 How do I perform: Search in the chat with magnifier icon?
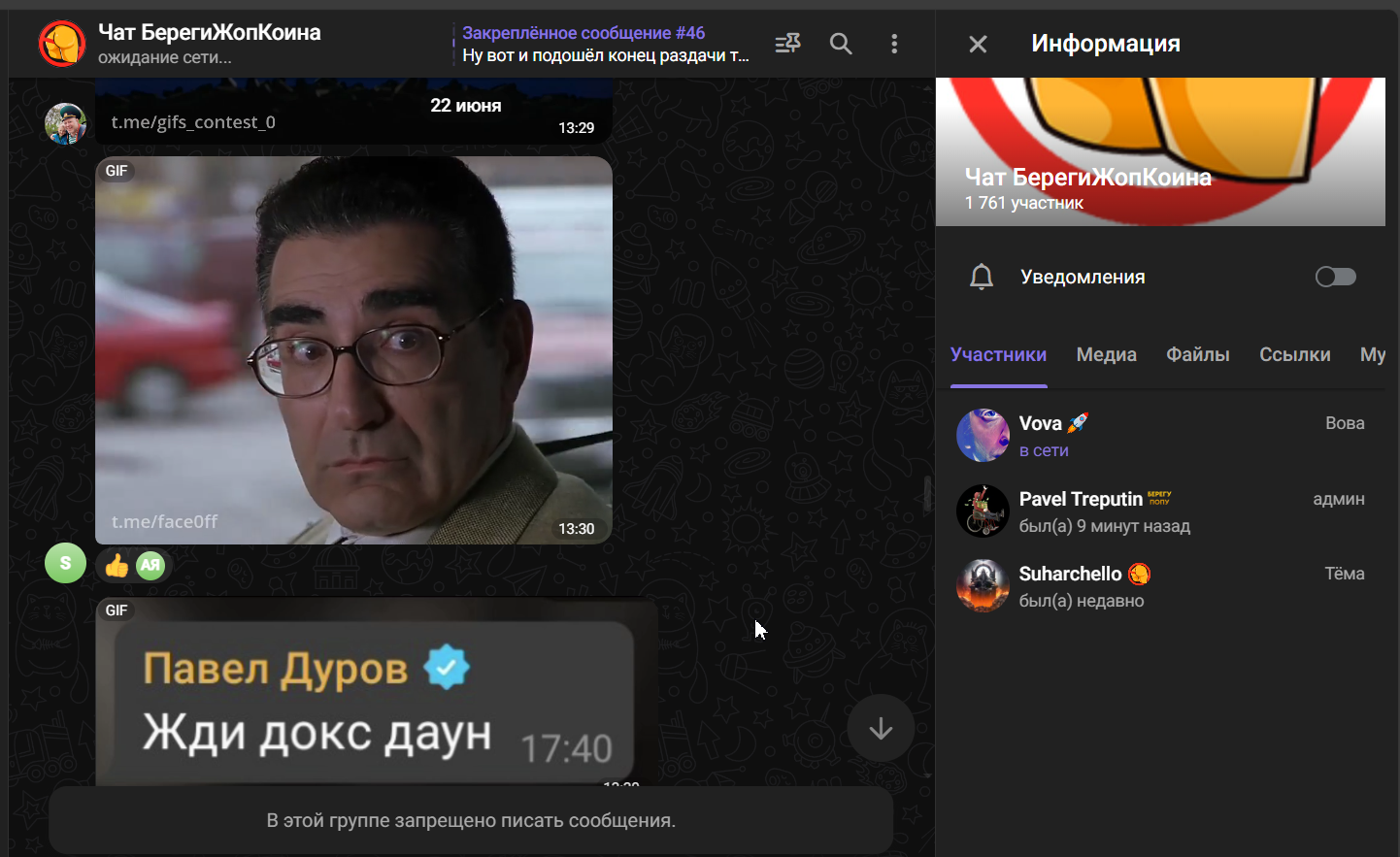point(841,44)
